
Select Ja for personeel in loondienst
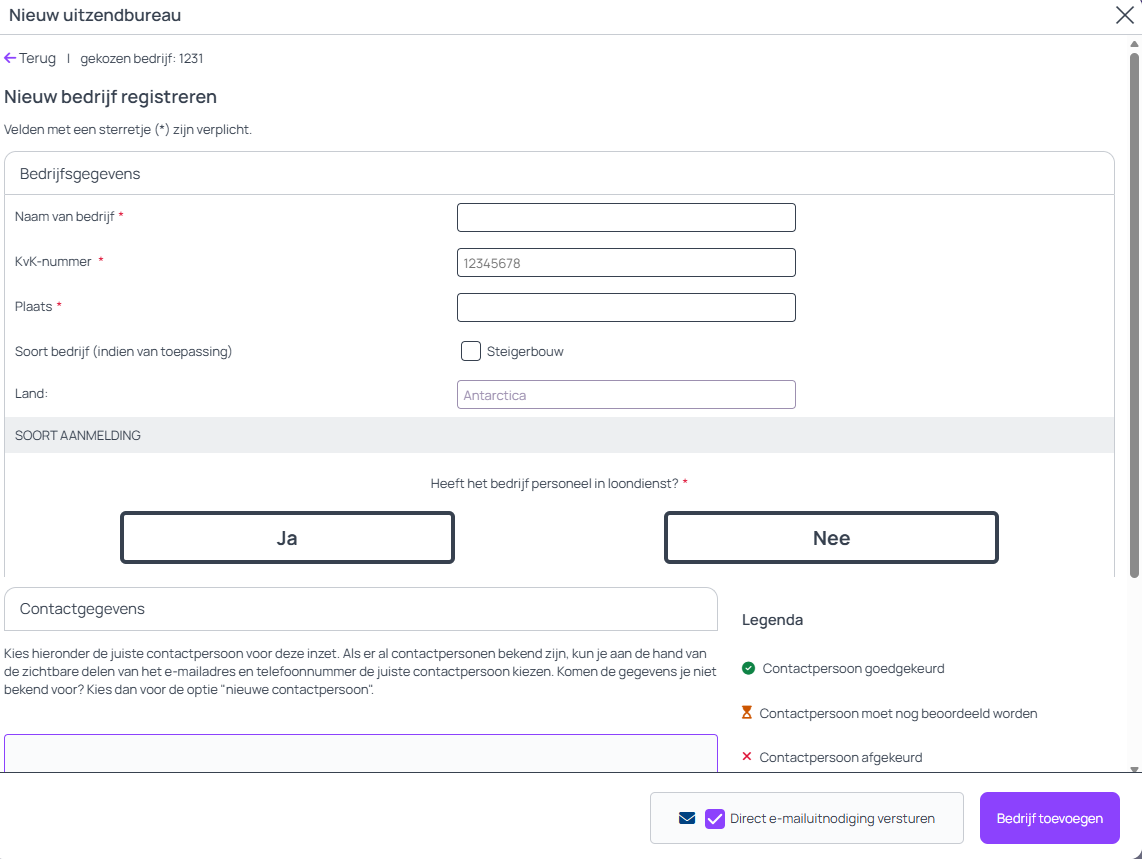click(287, 538)
